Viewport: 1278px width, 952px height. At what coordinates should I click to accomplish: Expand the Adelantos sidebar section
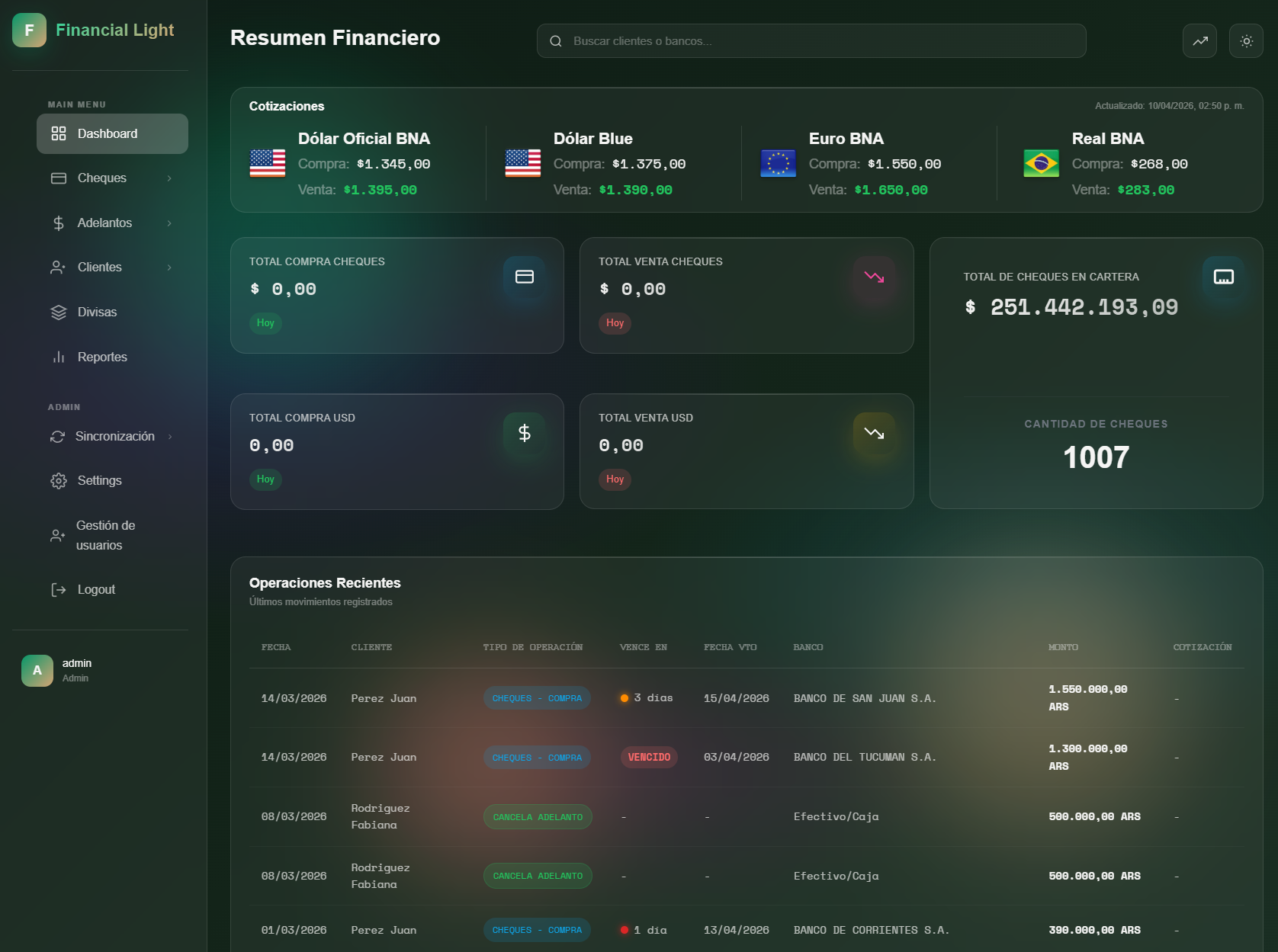pos(112,223)
